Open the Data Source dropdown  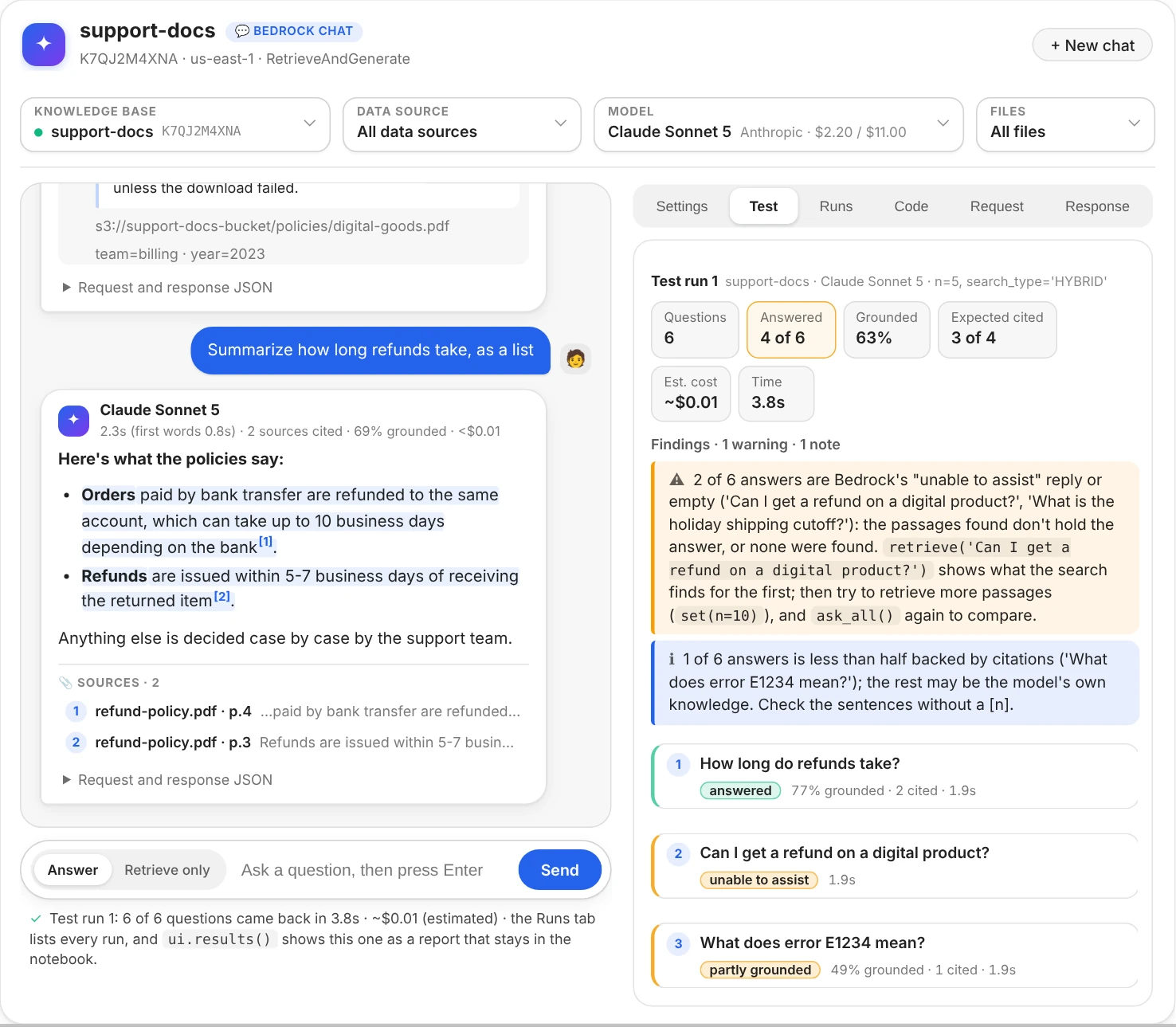coord(462,124)
